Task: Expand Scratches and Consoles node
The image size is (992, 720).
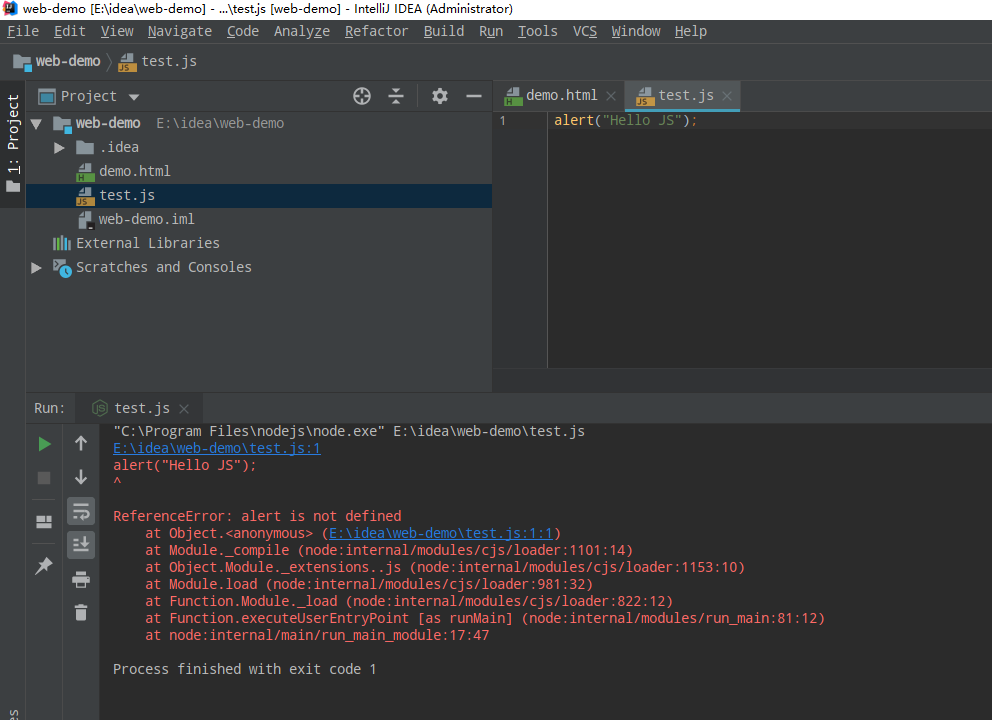Action: pos(36,268)
